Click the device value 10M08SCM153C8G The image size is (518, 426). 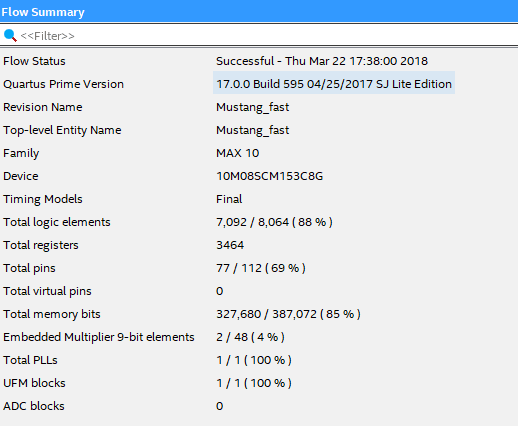coord(269,176)
